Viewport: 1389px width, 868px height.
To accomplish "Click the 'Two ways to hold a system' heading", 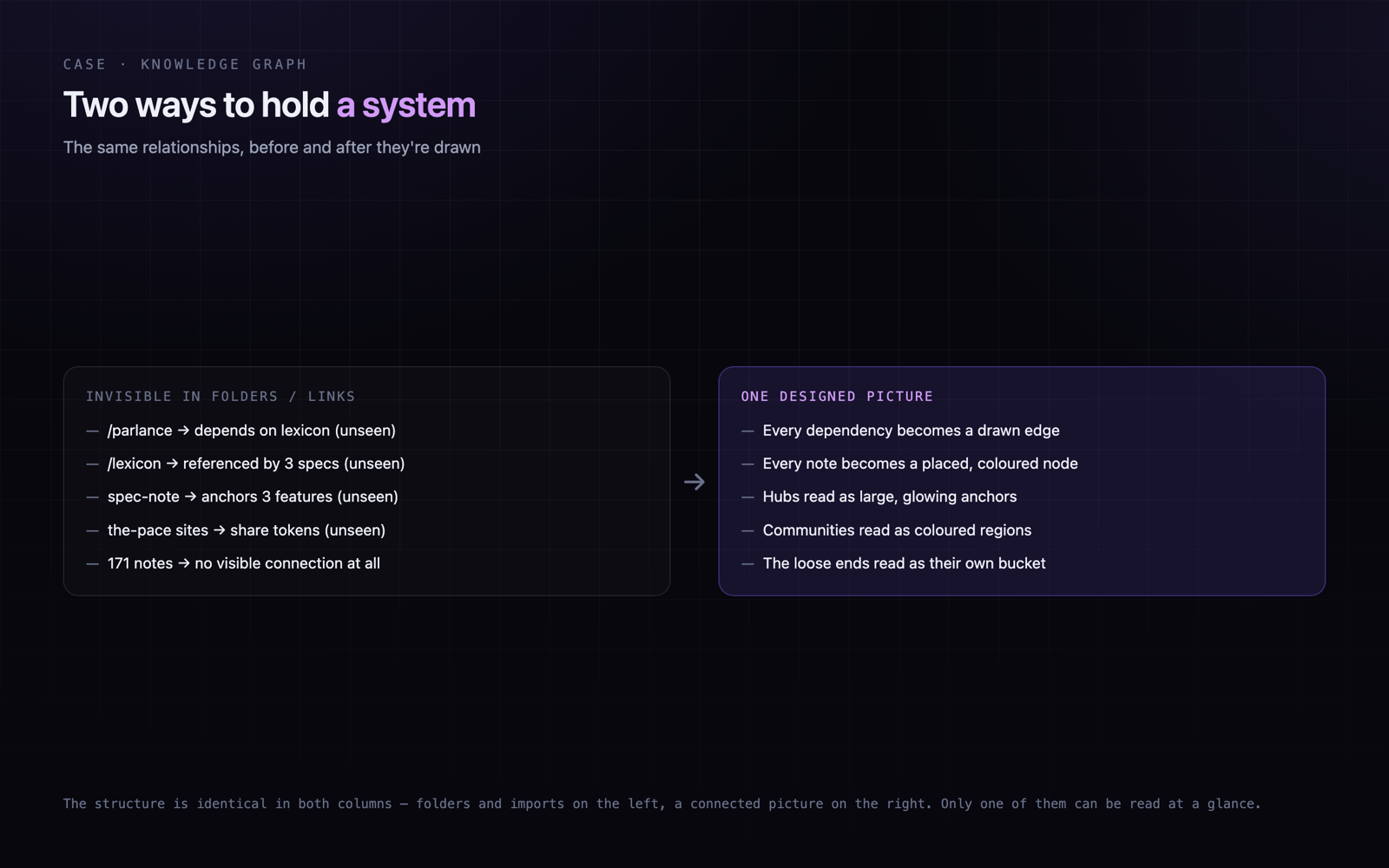I will pyautogui.click(x=269, y=105).
